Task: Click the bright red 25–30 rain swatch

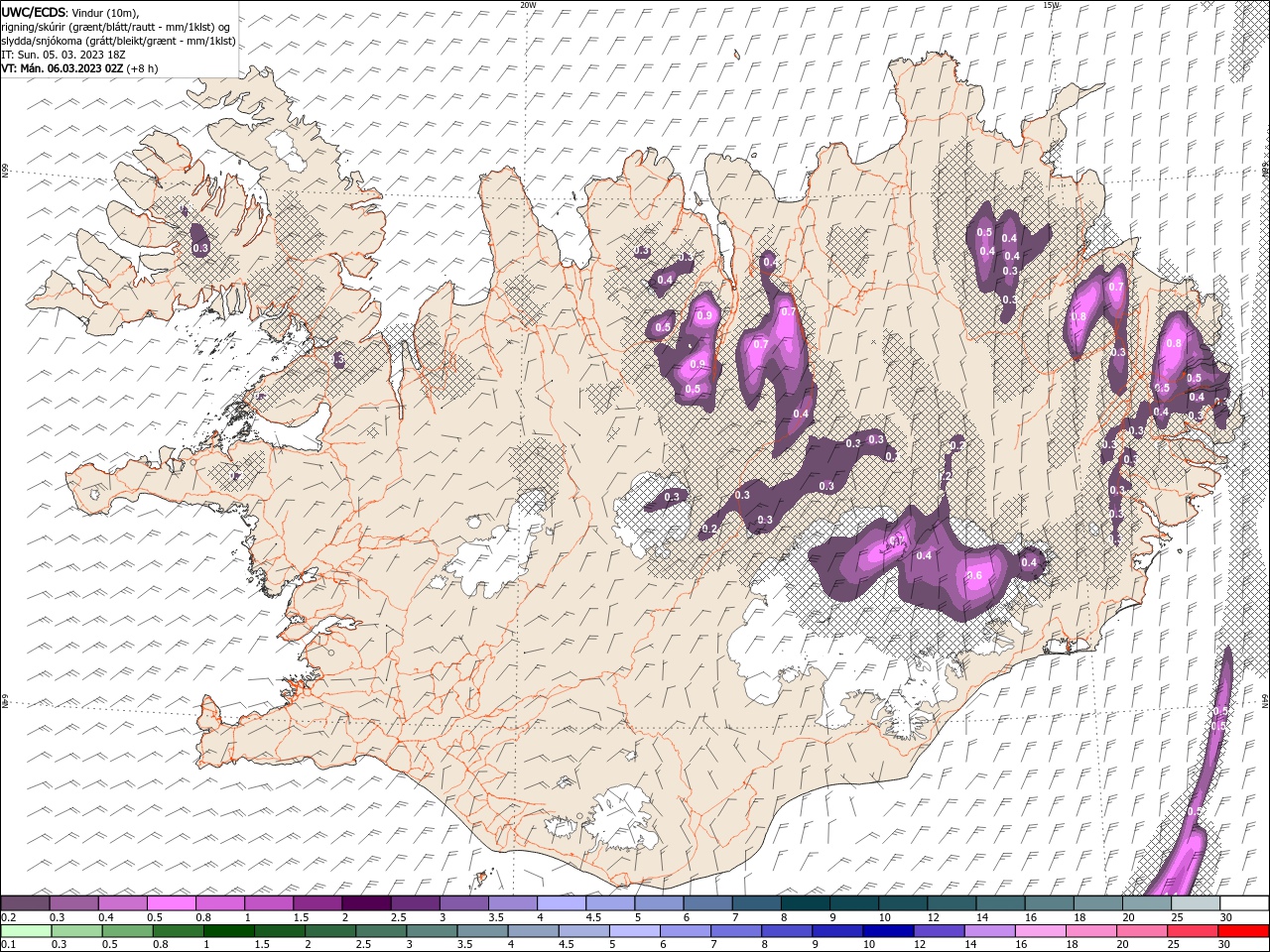Action: 1191,930
